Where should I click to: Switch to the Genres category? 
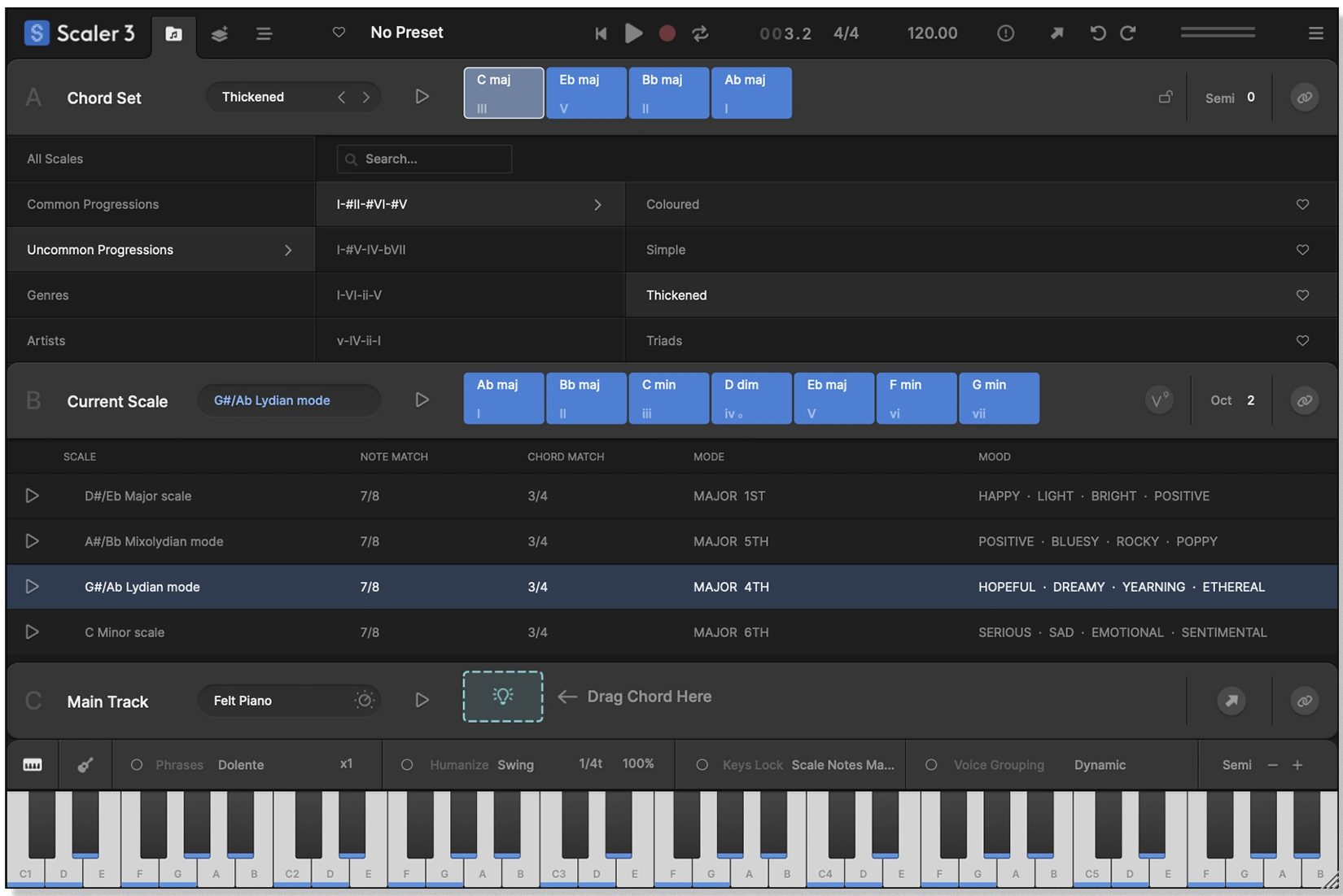click(47, 295)
